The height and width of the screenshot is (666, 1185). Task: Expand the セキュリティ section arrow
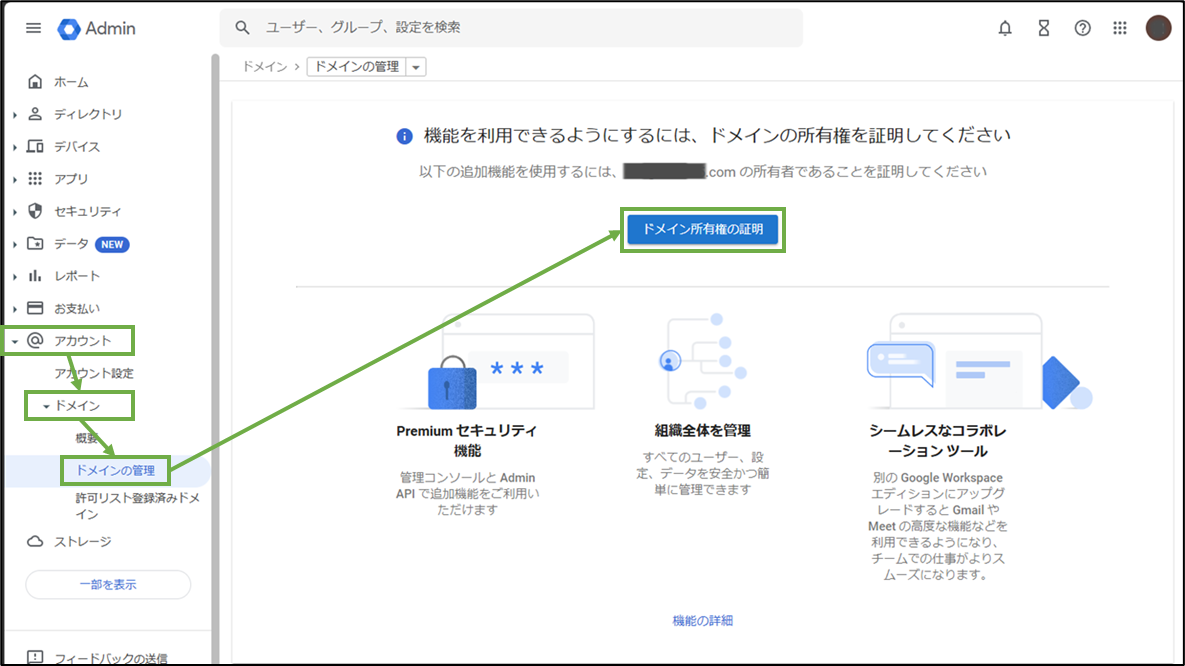(x=14, y=212)
